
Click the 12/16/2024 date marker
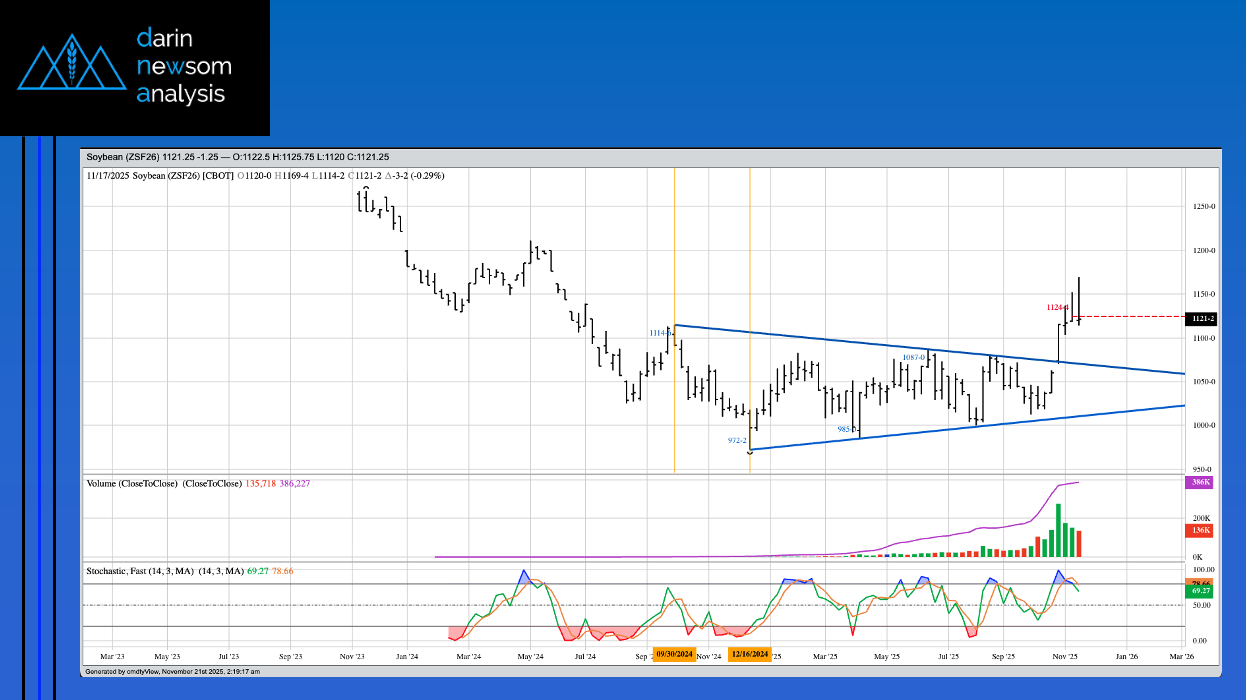(x=750, y=654)
